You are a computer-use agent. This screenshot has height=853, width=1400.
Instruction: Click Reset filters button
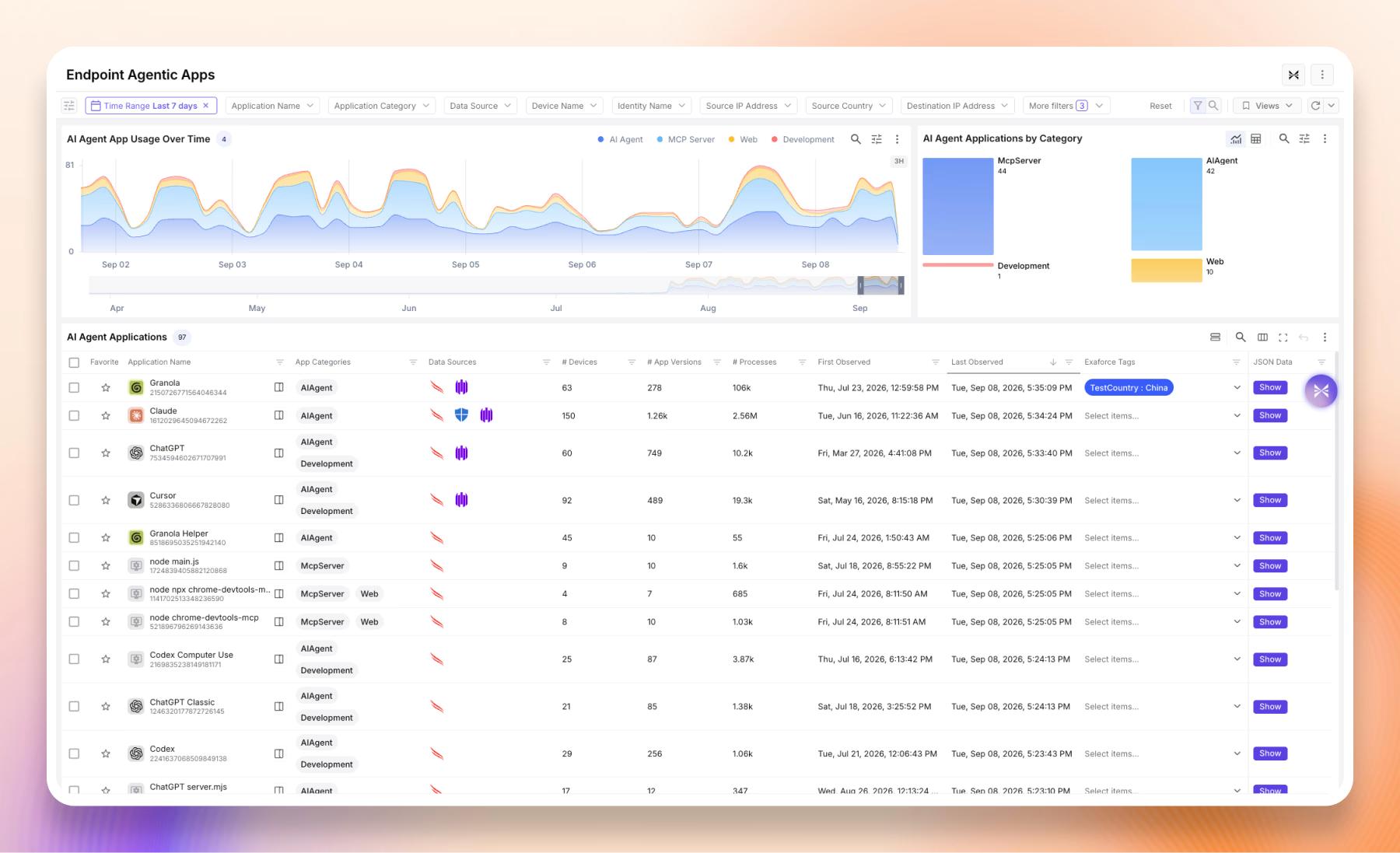click(x=1160, y=106)
